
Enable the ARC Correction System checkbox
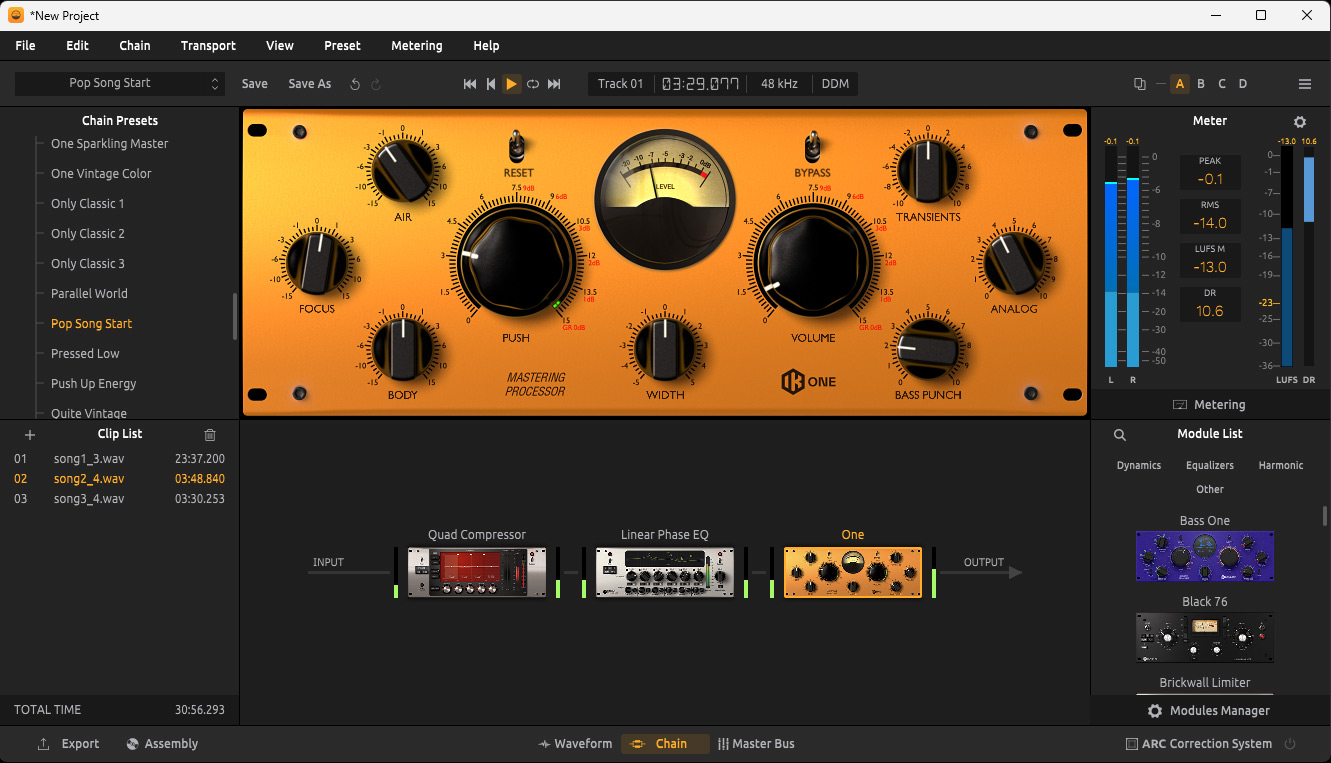(x=1132, y=744)
